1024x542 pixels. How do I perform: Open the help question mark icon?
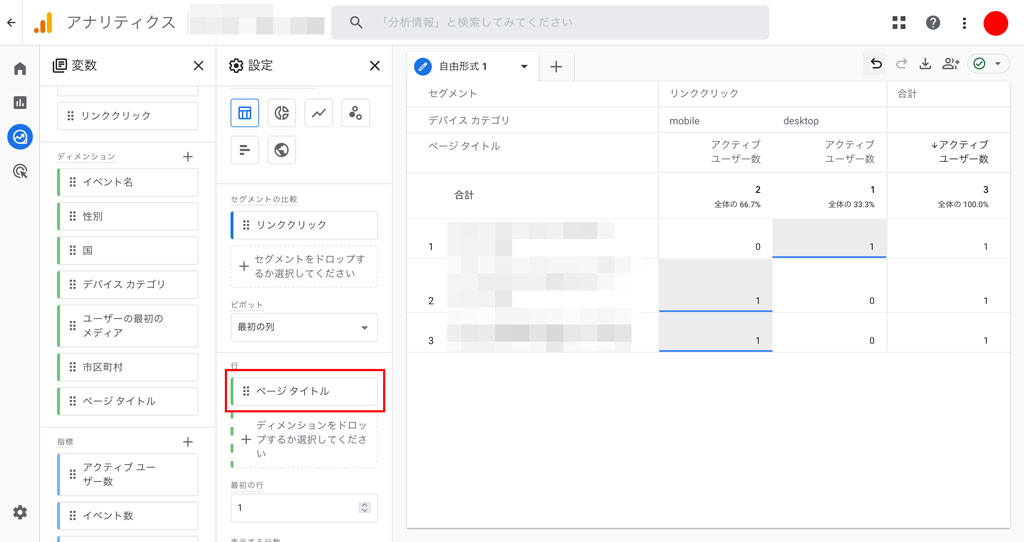(933, 23)
